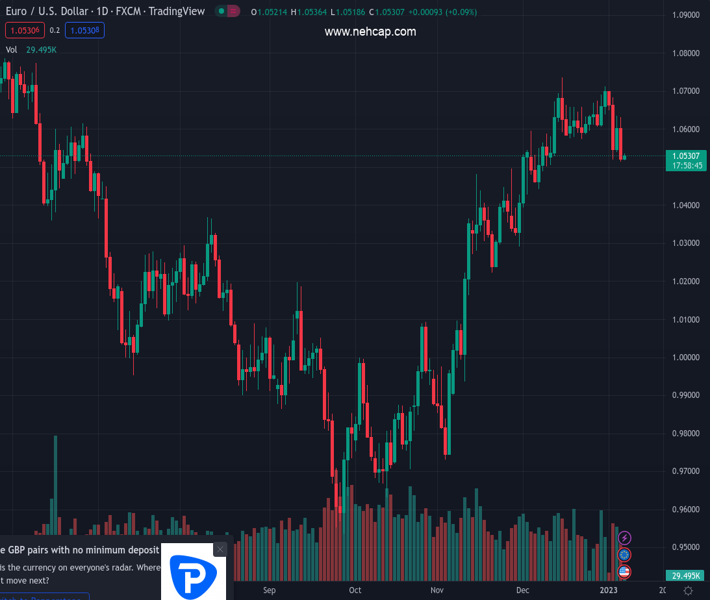Screen dimensions: 710x600
Task: Toggle the market status indicator pill
Action: (227, 12)
